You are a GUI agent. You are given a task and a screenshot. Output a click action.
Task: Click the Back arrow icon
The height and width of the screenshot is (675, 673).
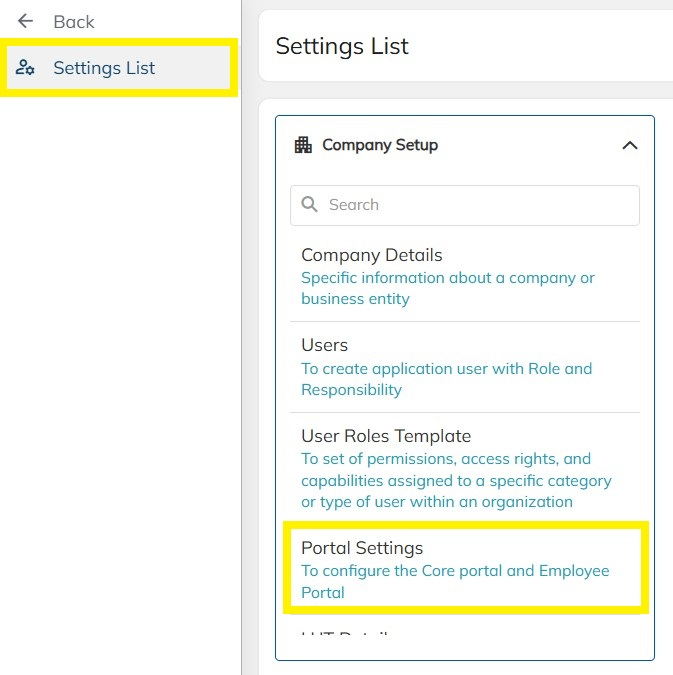coord(26,21)
